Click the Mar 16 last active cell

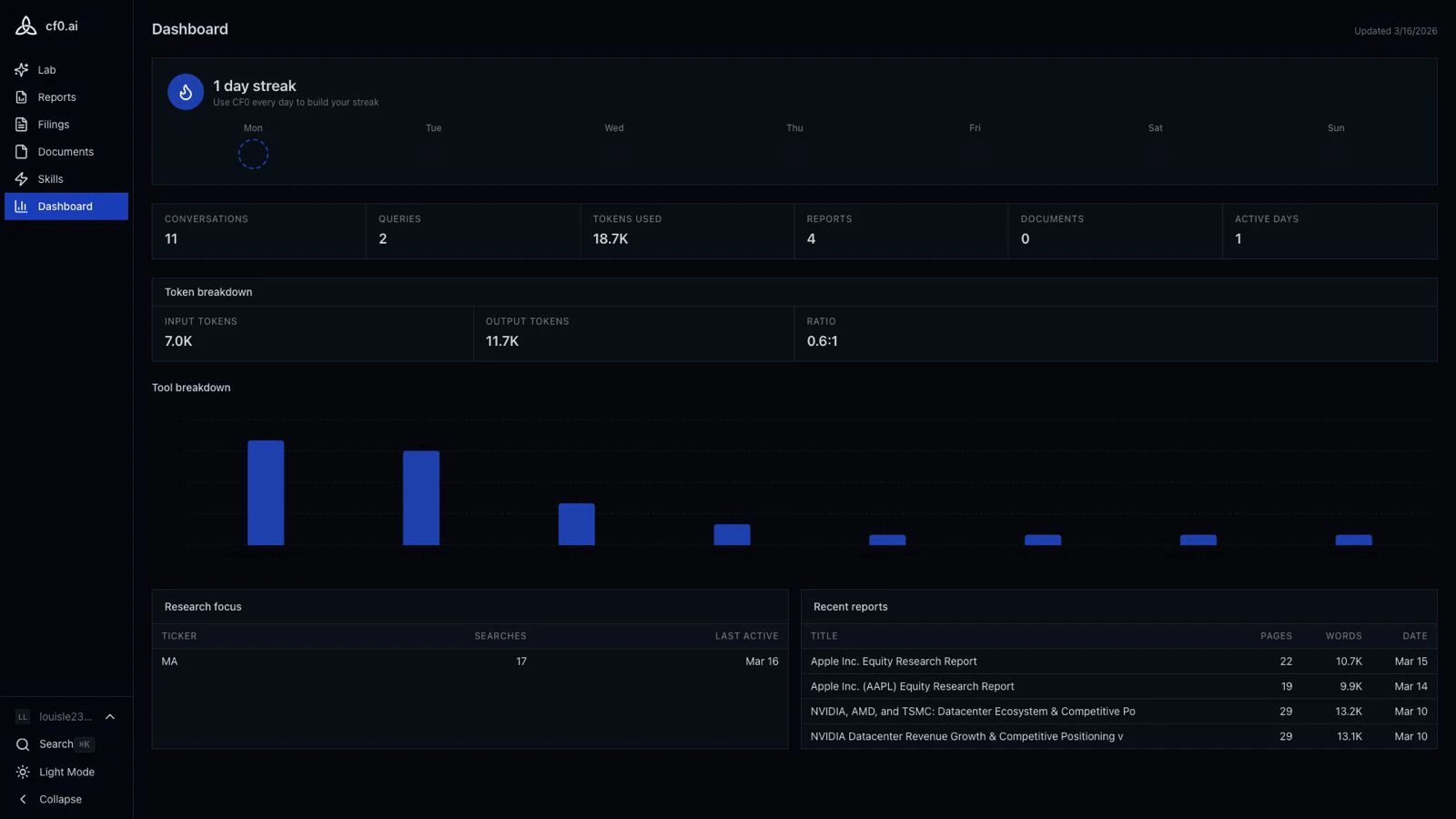tap(763, 662)
